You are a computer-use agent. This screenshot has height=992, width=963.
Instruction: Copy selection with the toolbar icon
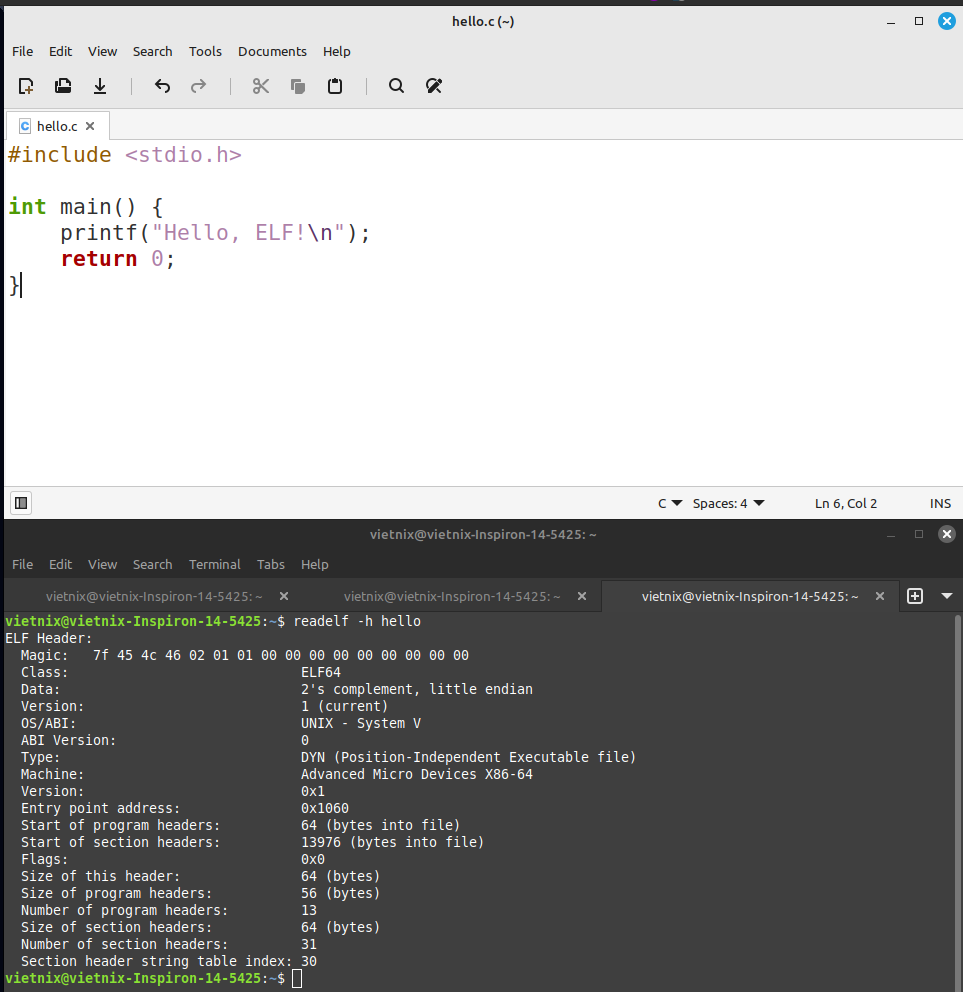(298, 86)
